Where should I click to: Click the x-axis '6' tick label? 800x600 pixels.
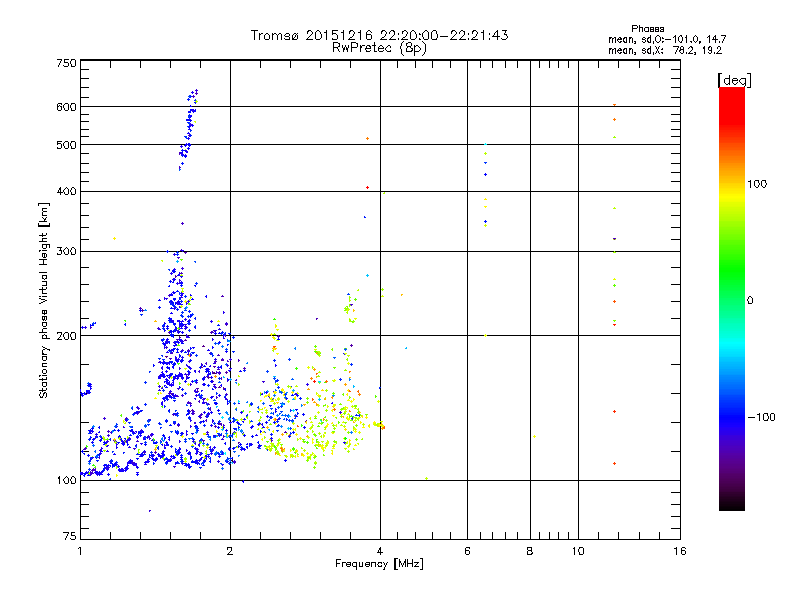coord(467,551)
